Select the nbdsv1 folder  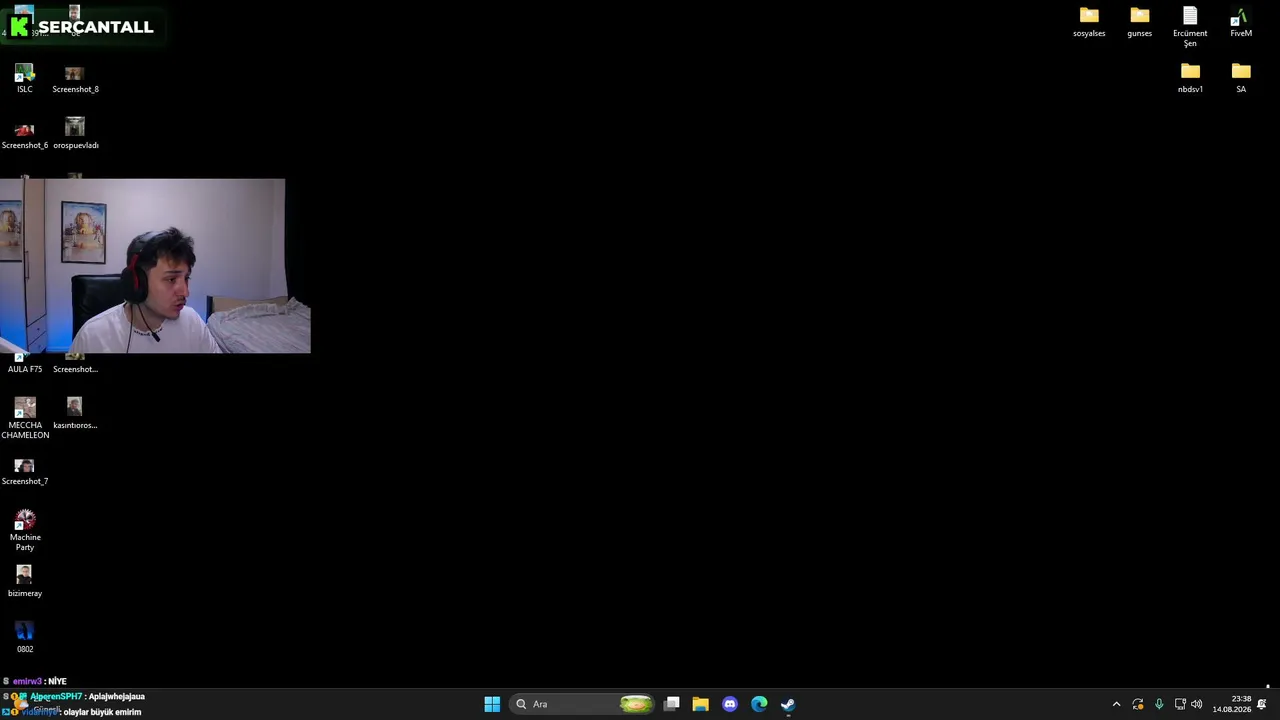tap(1190, 78)
